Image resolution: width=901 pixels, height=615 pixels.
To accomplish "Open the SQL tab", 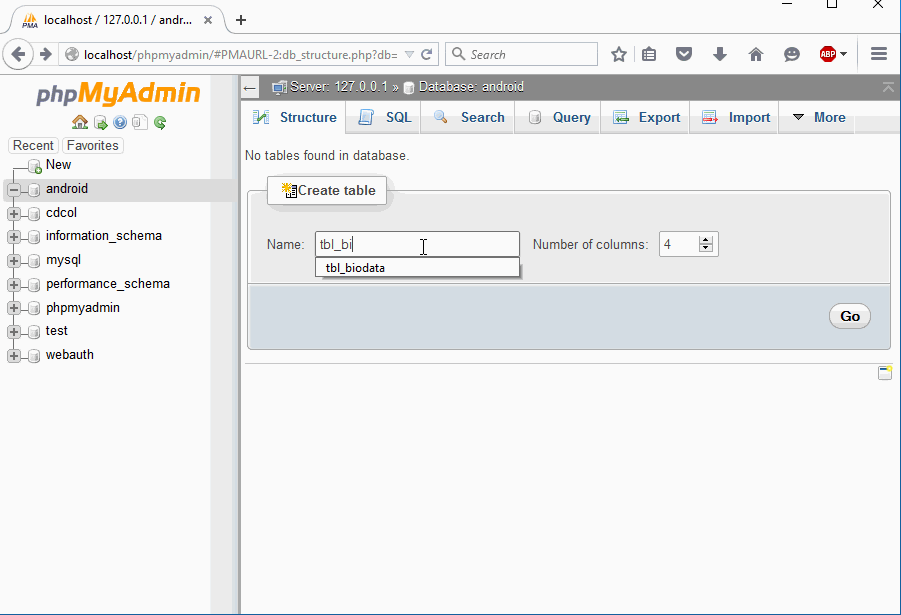I will tap(384, 117).
